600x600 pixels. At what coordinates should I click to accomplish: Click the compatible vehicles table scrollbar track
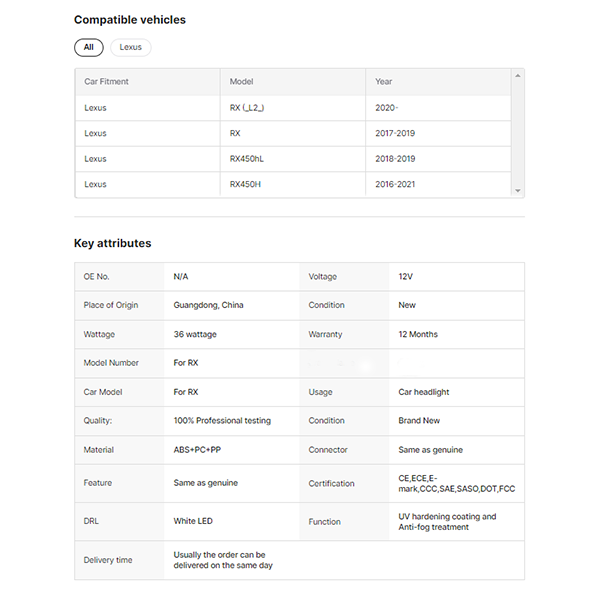click(x=517, y=135)
